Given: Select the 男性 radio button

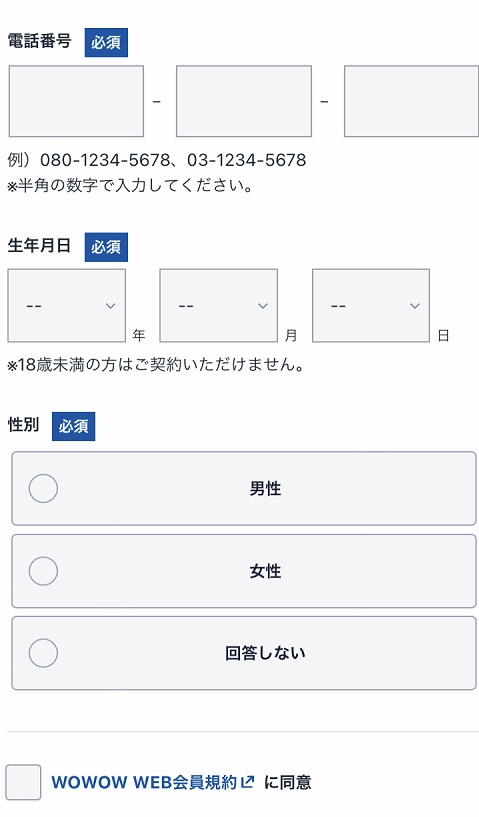Looking at the screenshot, I should point(43,488).
